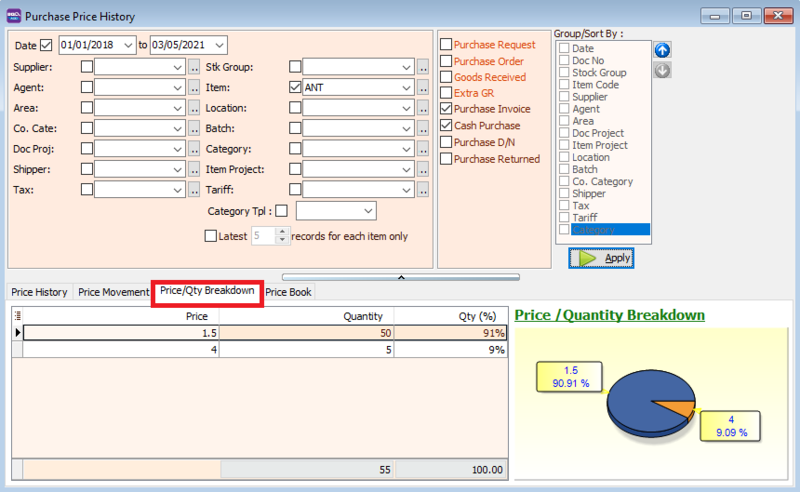Open the end date 03/05/2021 dropdown

coord(219,45)
